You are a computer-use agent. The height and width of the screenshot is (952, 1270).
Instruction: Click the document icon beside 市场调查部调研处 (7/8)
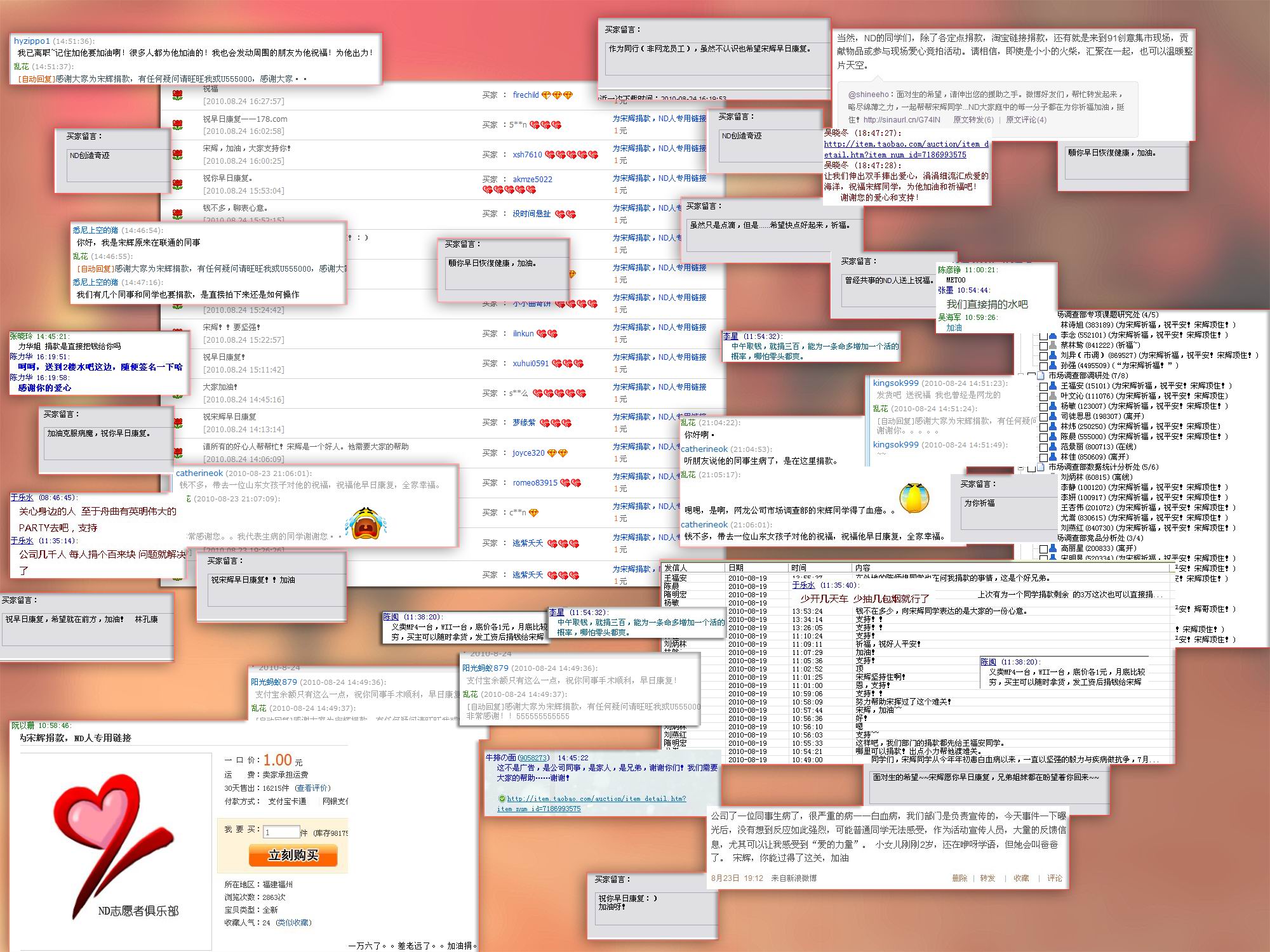pyautogui.click(x=1041, y=376)
